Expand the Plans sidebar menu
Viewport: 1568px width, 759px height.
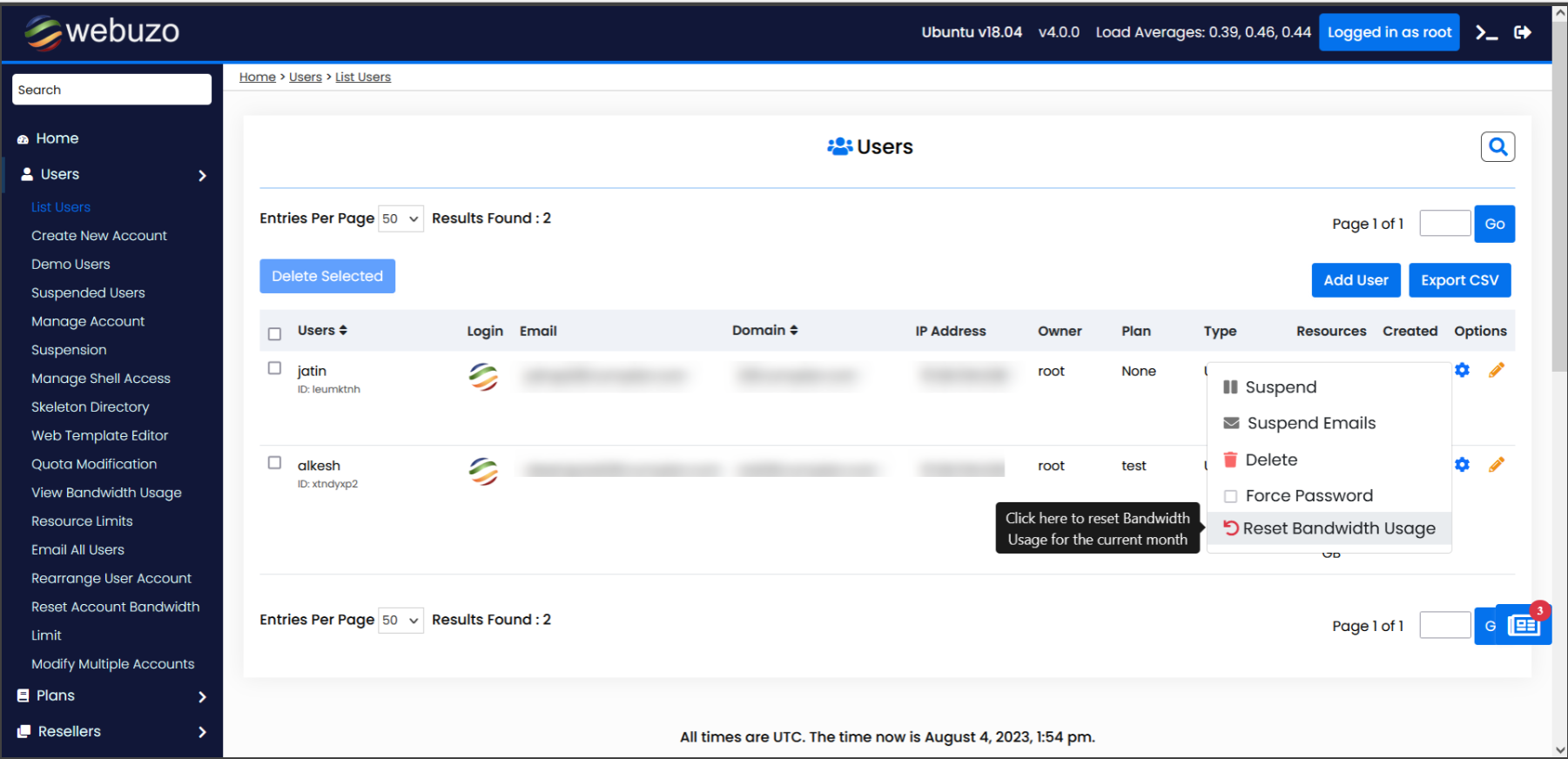tap(111, 695)
